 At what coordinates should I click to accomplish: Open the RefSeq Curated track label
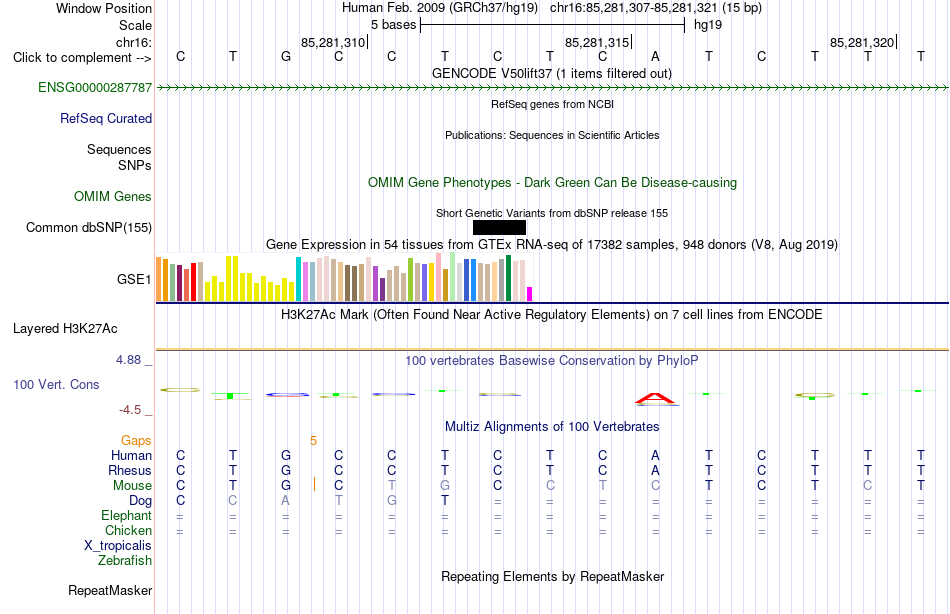tap(106, 118)
